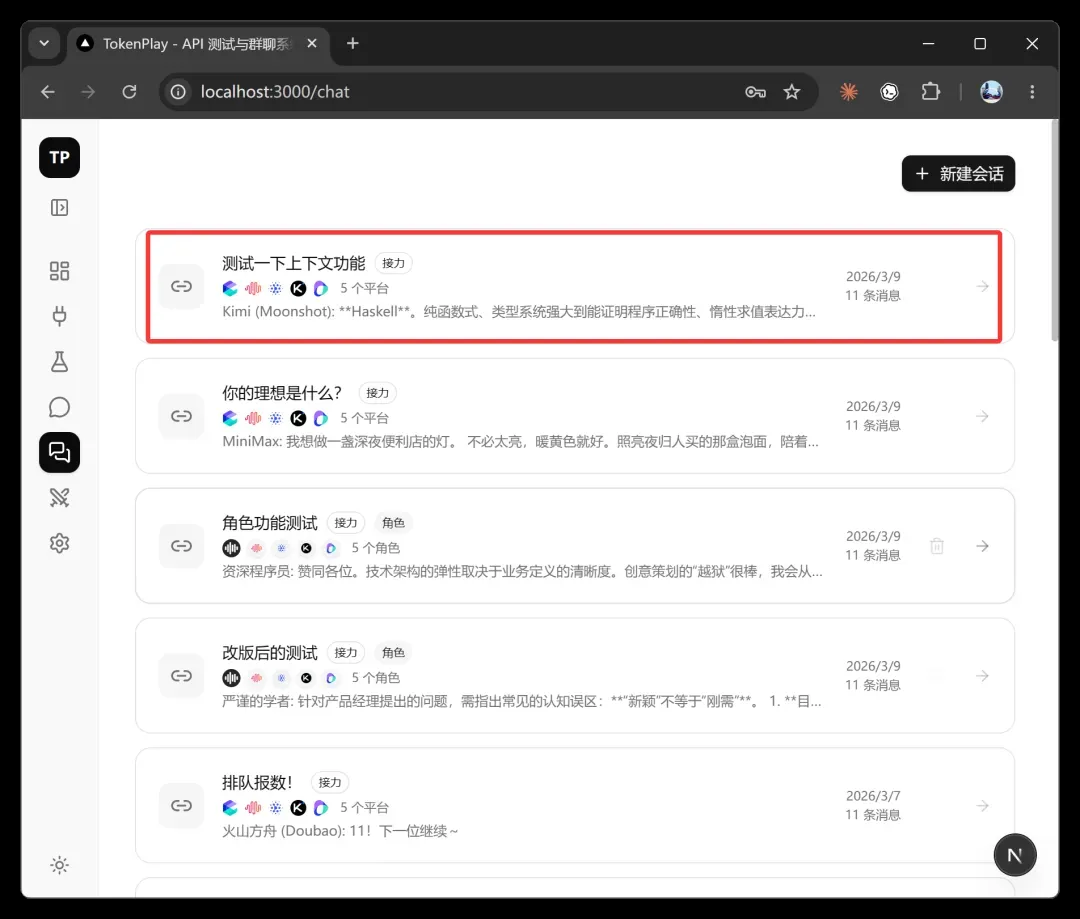
Task: Open the browser three-dot menu
Action: click(x=1032, y=92)
